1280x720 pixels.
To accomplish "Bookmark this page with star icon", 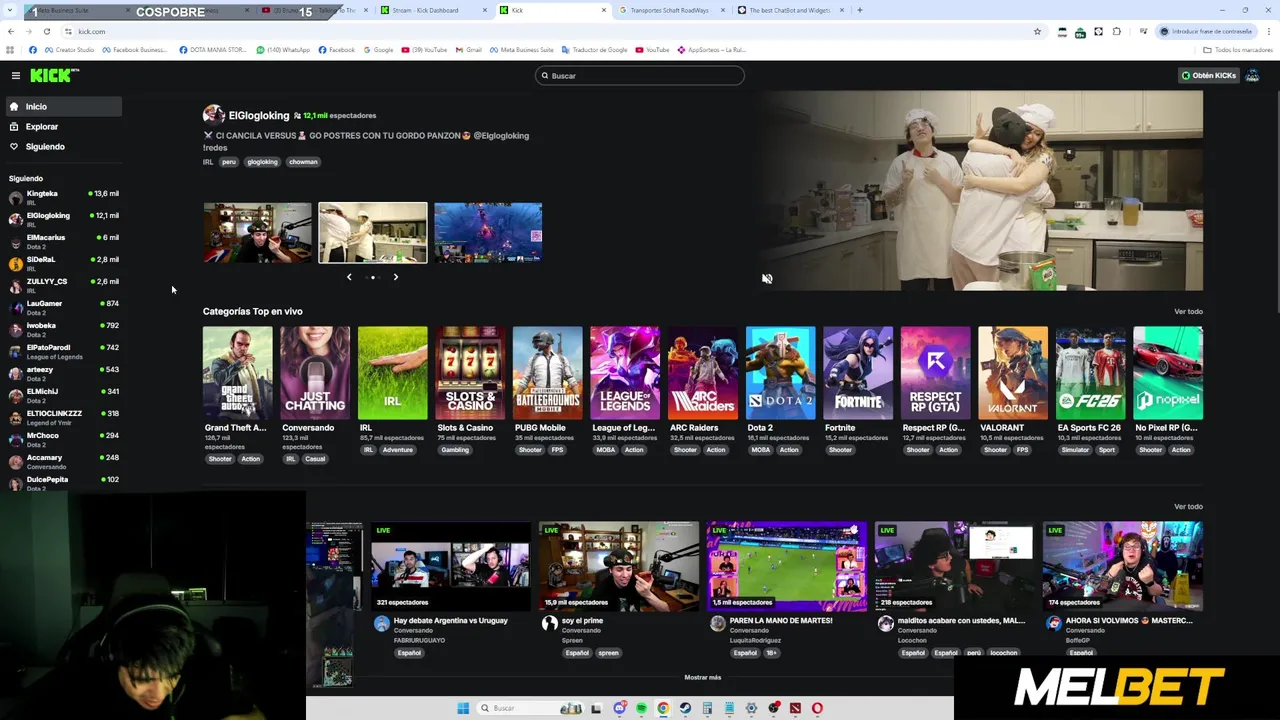I will coord(1037,31).
